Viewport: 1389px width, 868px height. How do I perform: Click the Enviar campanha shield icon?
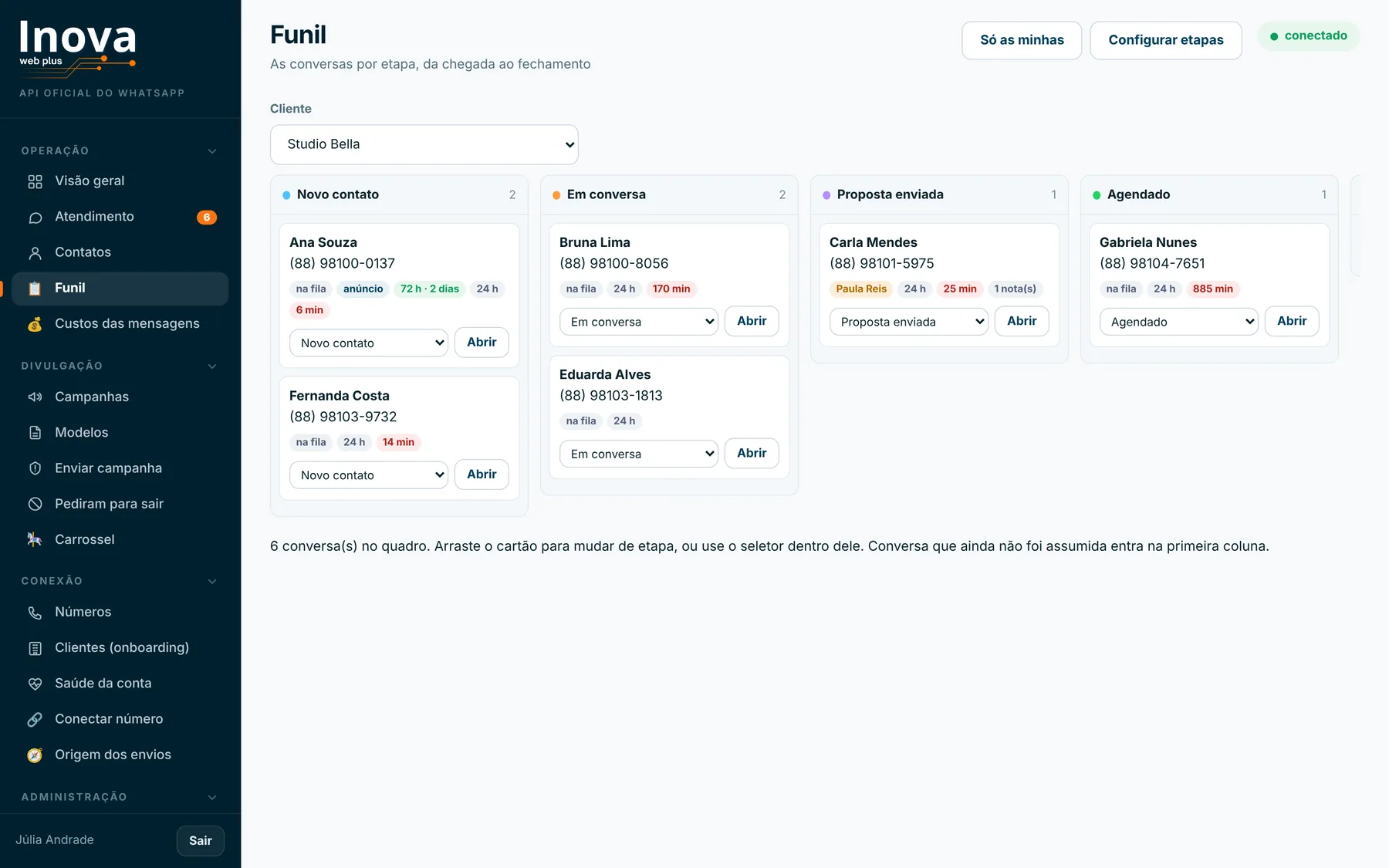pos(35,468)
